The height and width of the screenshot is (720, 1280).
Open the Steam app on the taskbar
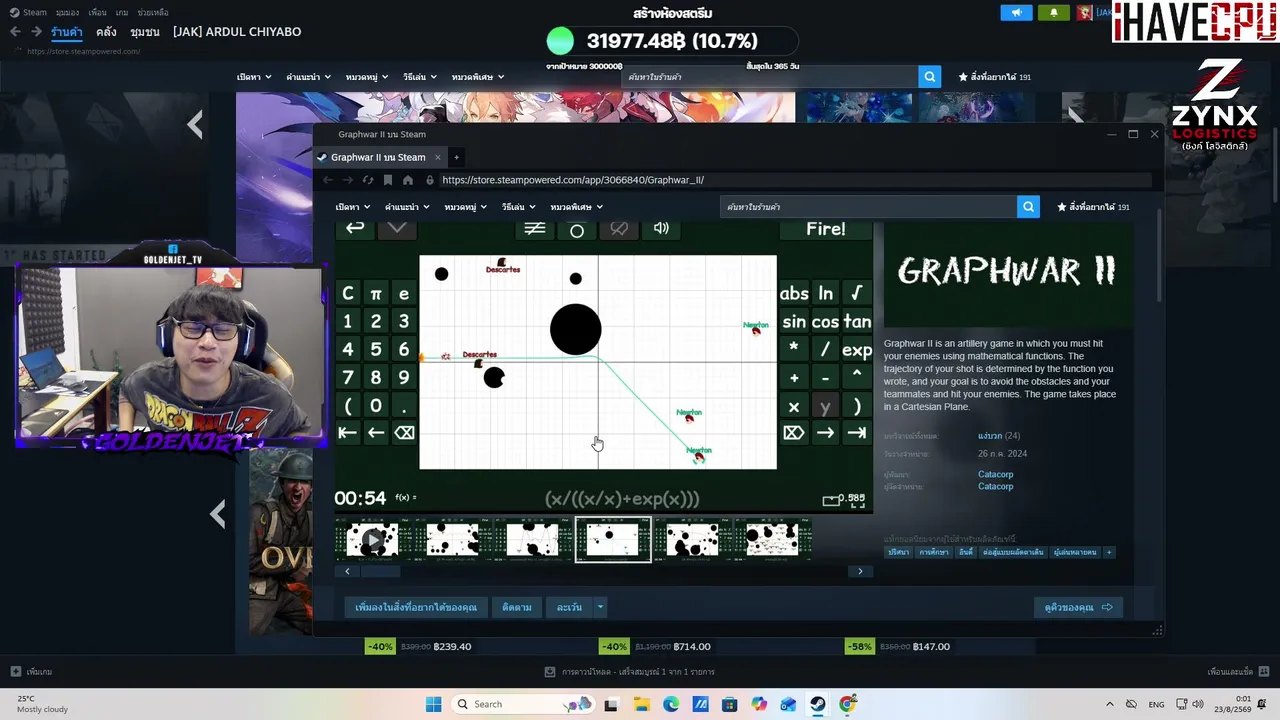(818, 704)
